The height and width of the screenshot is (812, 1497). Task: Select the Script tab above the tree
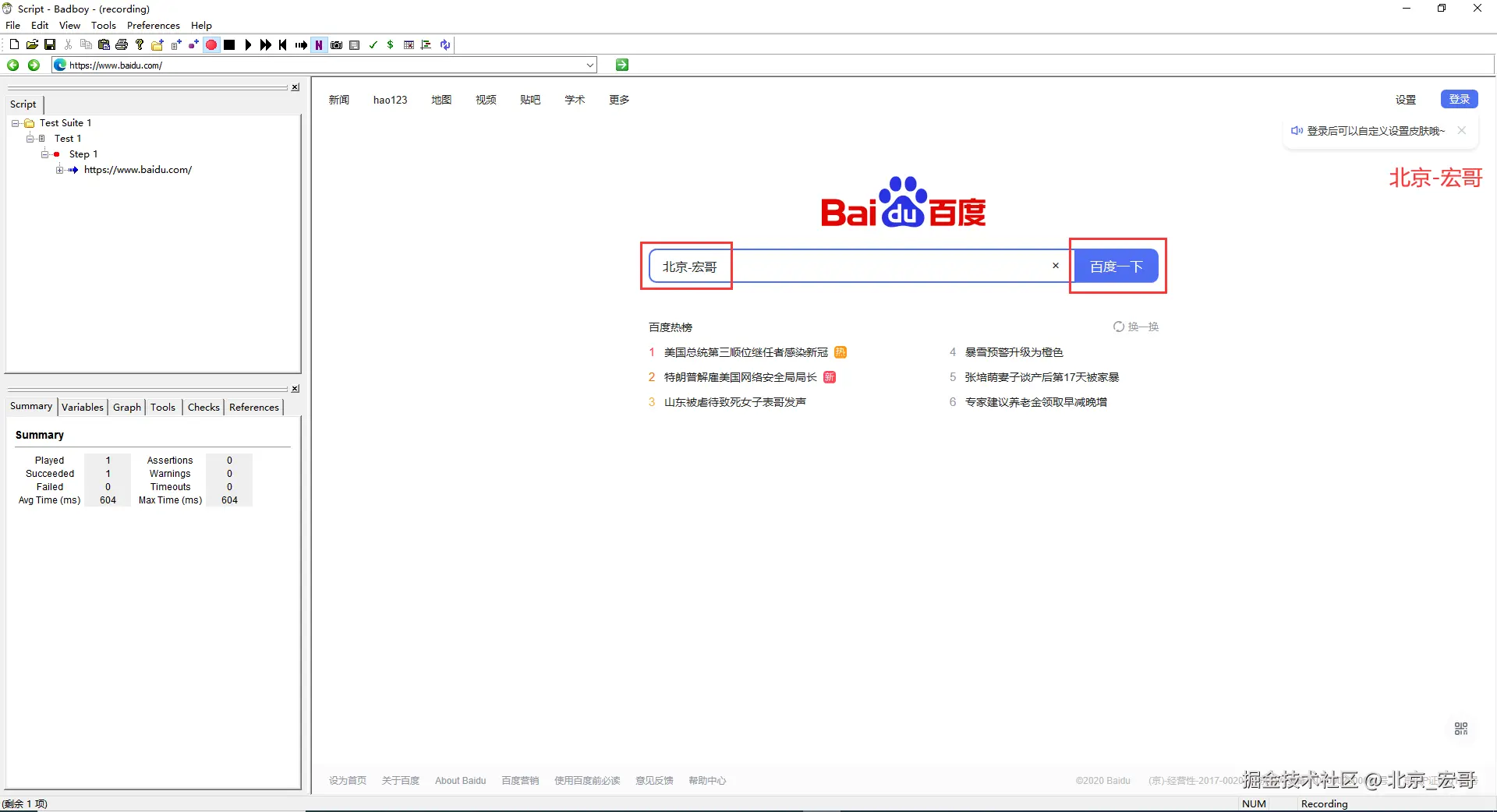pos(23,104)
